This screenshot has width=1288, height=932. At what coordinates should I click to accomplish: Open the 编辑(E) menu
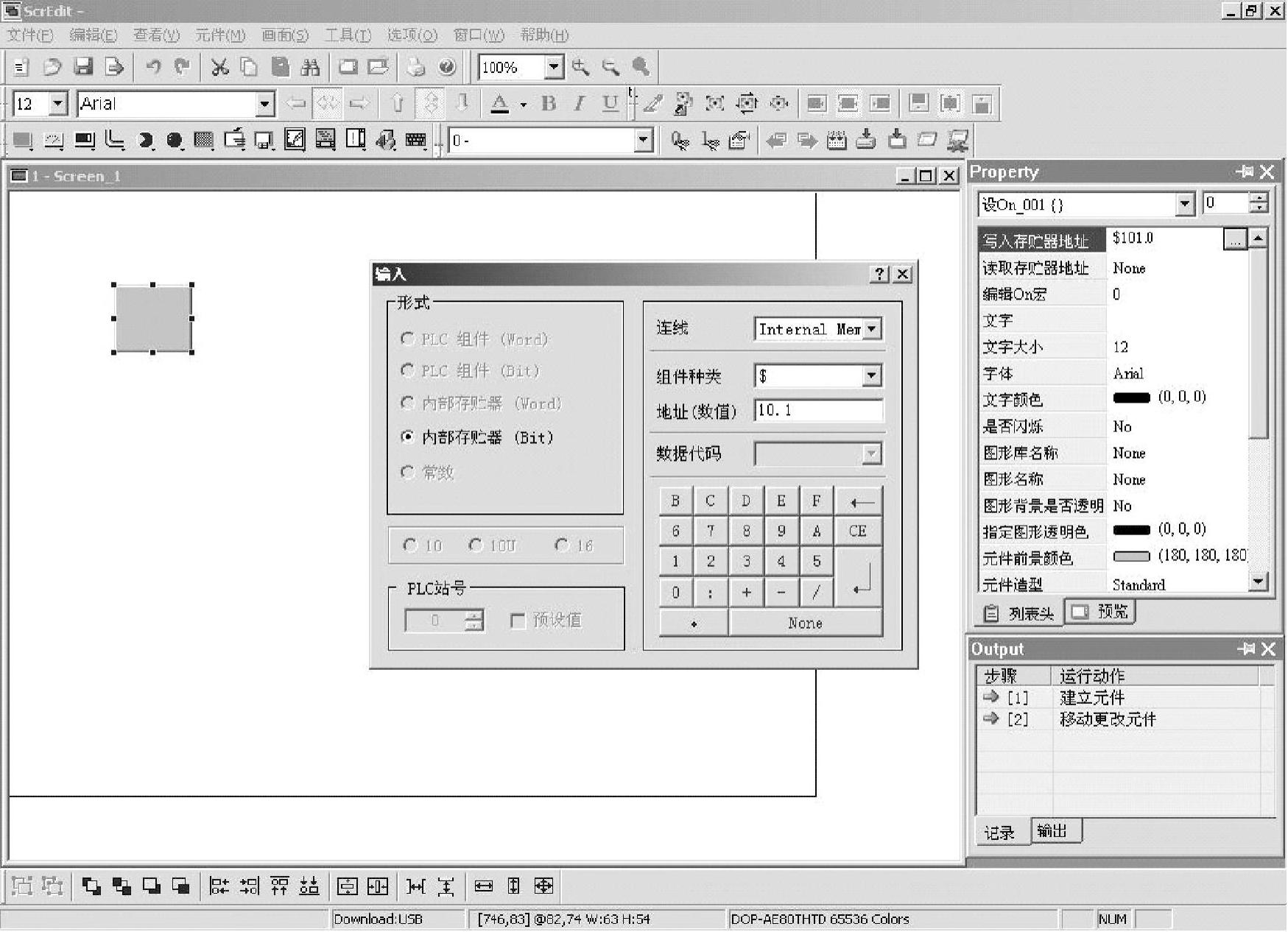(x=94, y=35)
